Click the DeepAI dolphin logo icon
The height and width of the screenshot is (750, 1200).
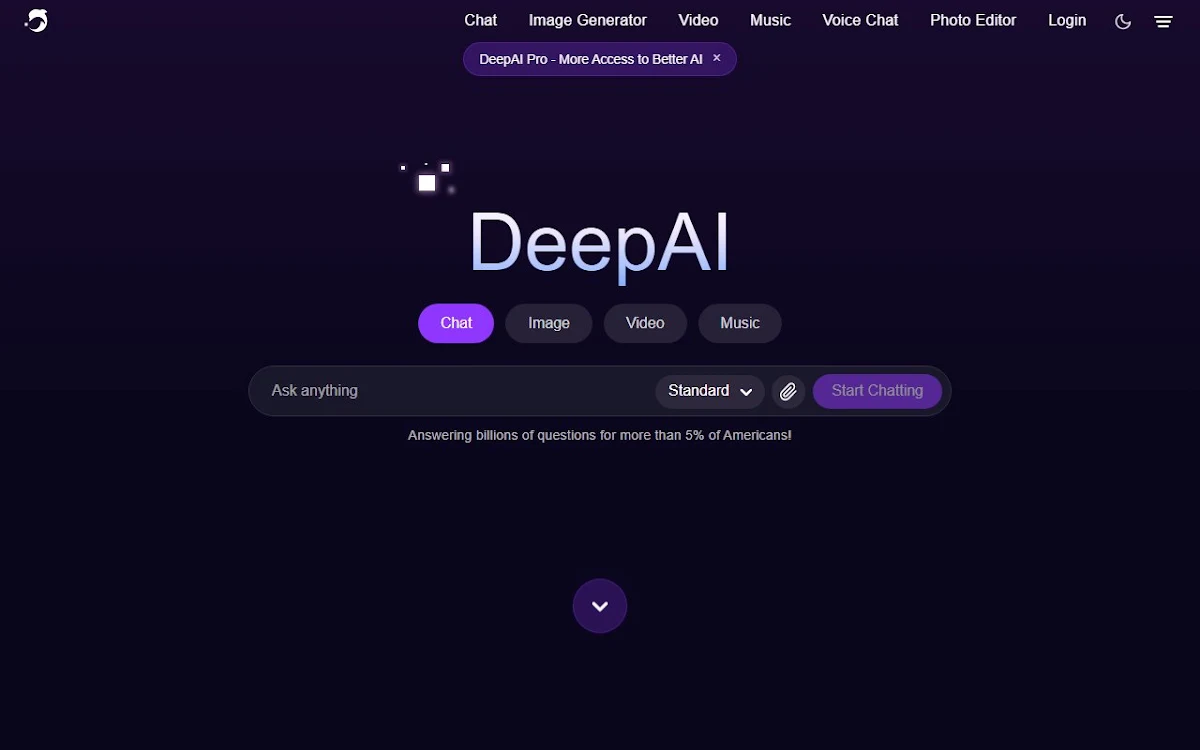pos(37,20)
